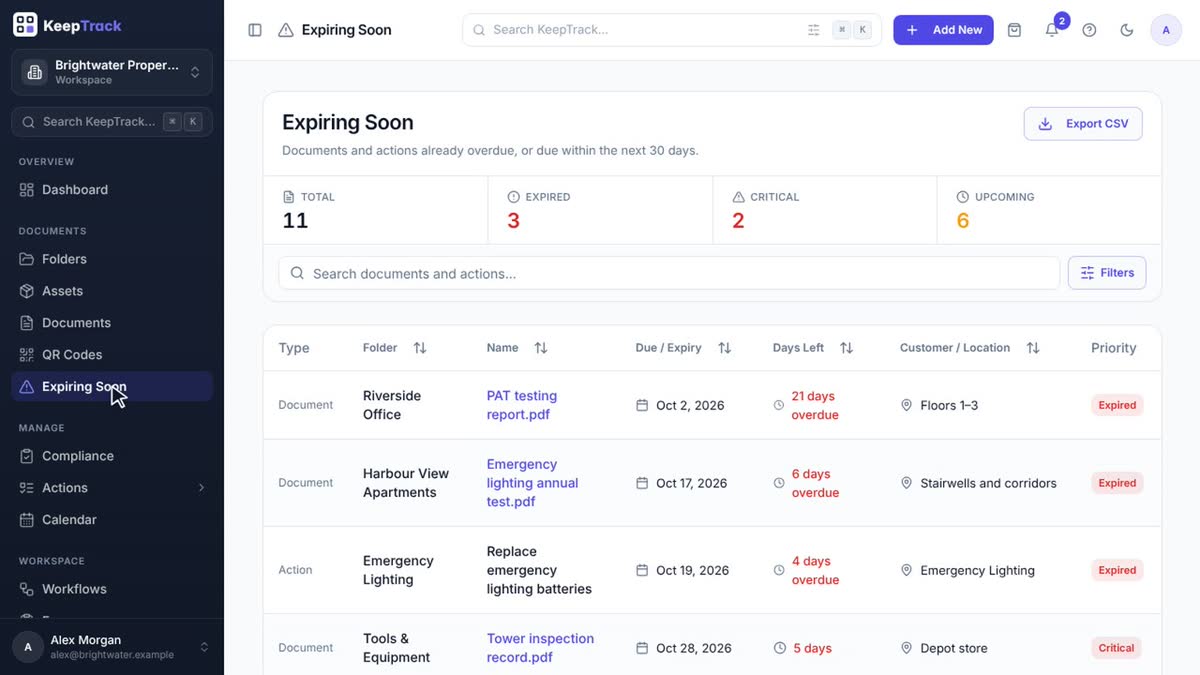Click the CRITICAL 2 stat card
This screenshot has width=1200, height=675.
tap(825, 210)
